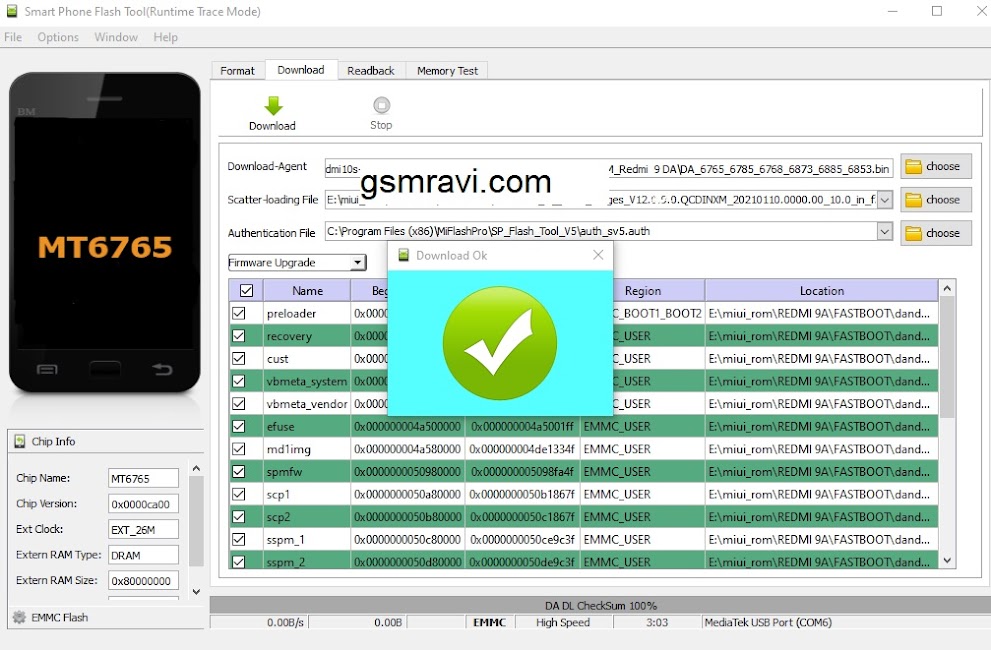Uncheck the vbmeta_vendor partition checkbox
The height and width of the screenshot is (650, 991).
(238, 403)
